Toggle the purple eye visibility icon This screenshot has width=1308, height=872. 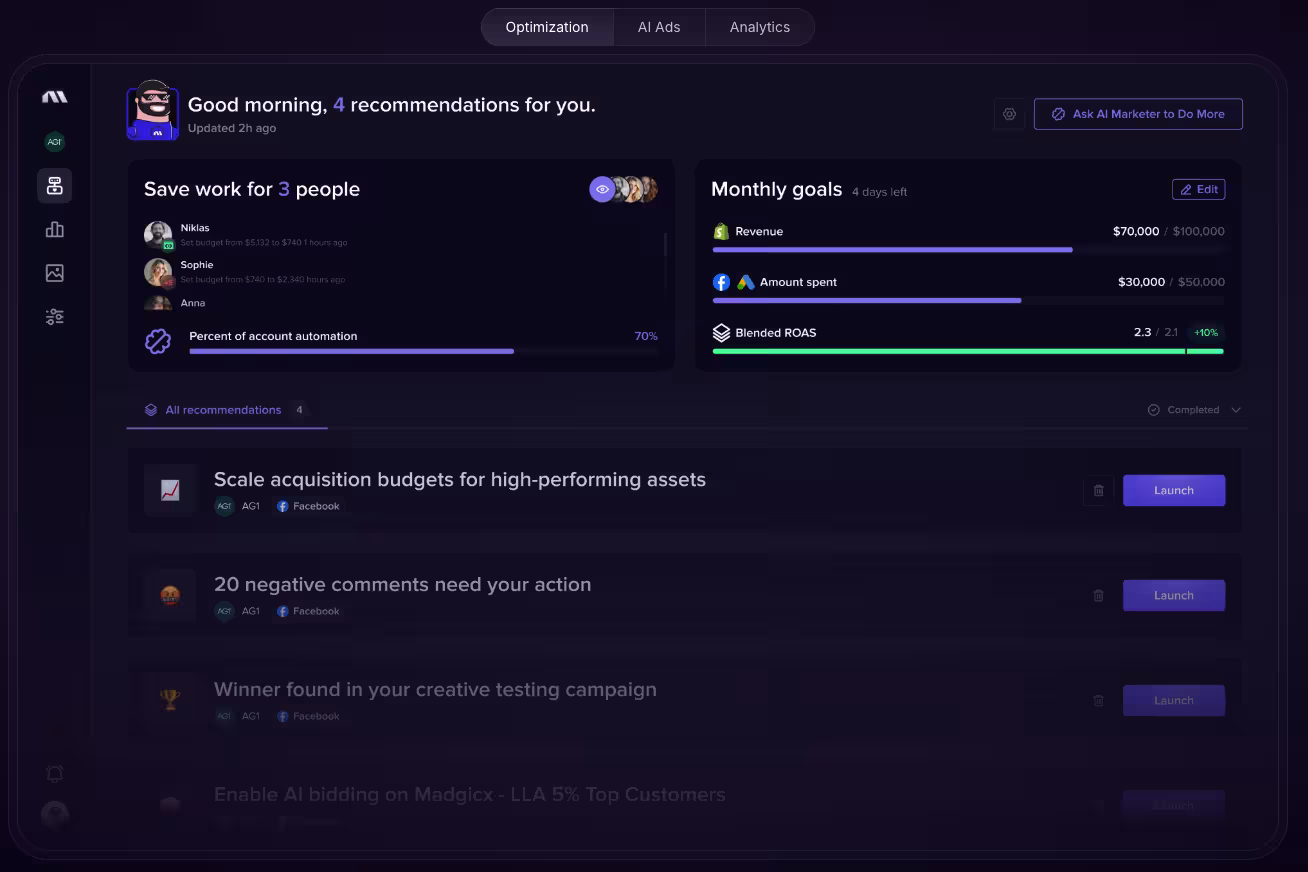(x=602, y=189)
